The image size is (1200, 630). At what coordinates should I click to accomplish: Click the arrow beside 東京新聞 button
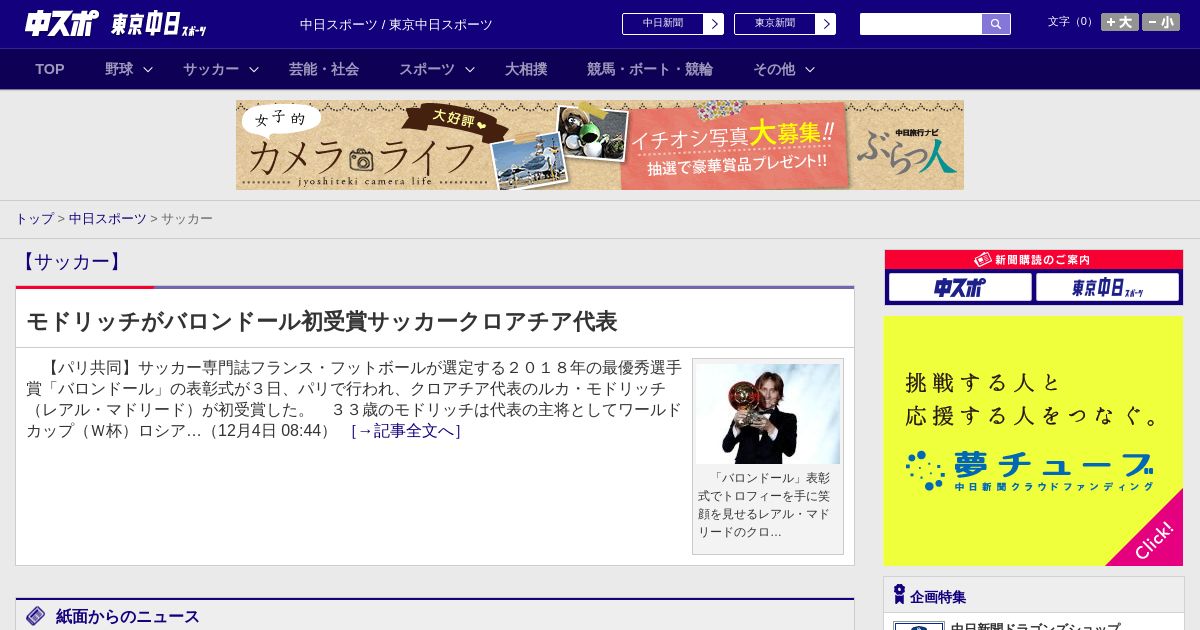(826, 24)
